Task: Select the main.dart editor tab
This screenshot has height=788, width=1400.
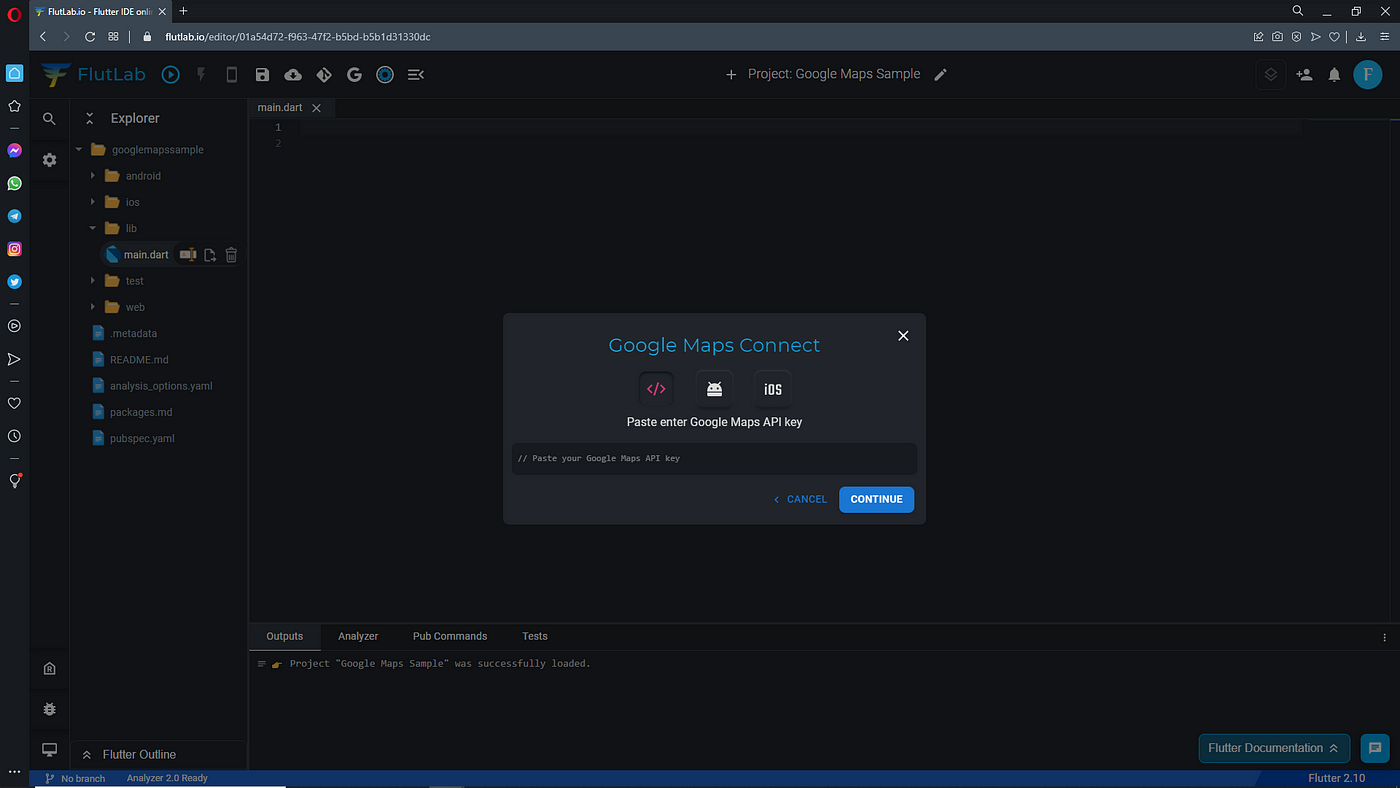Action: [x=282, y=108]
